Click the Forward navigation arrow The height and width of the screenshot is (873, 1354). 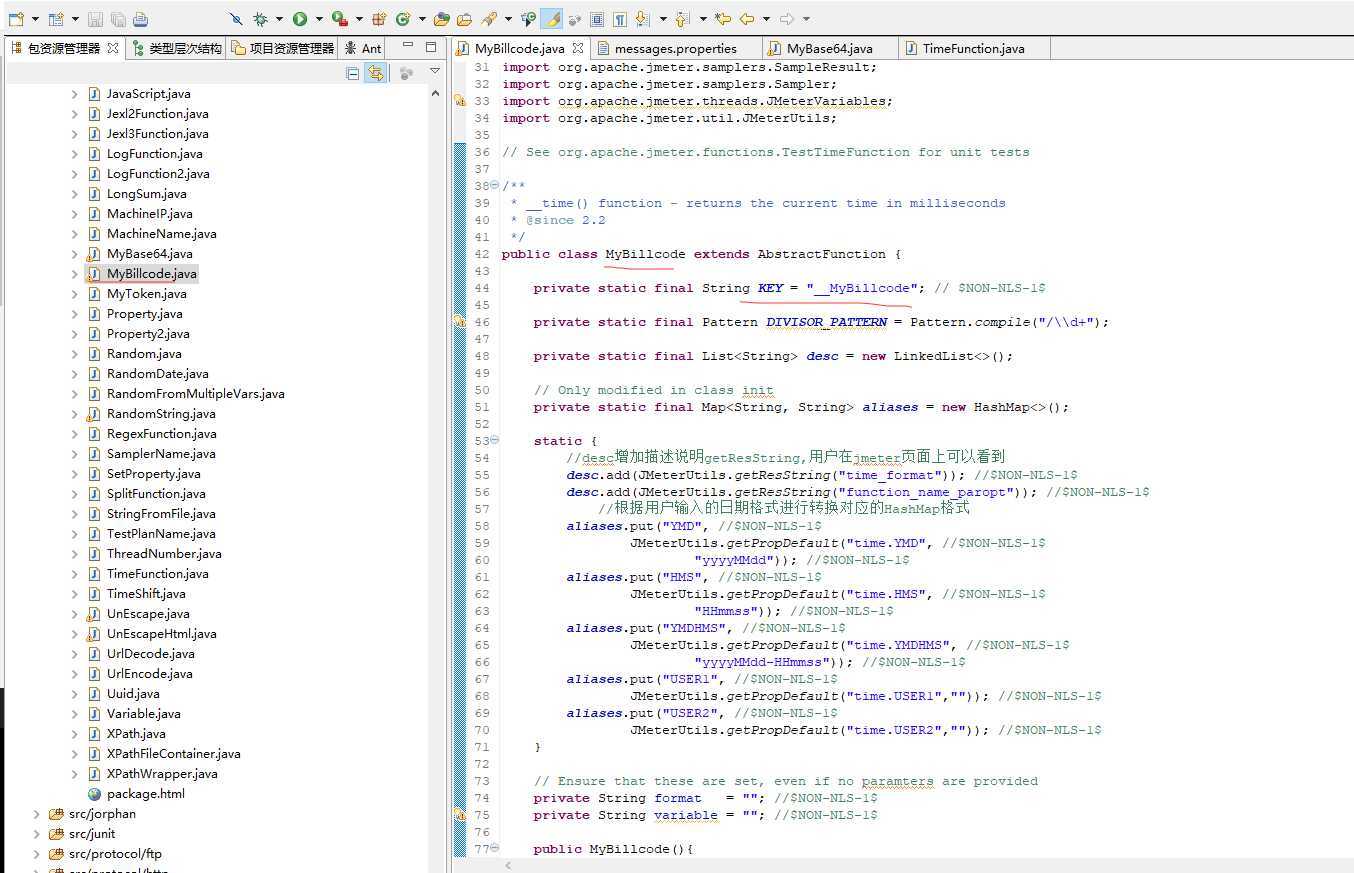787,18
